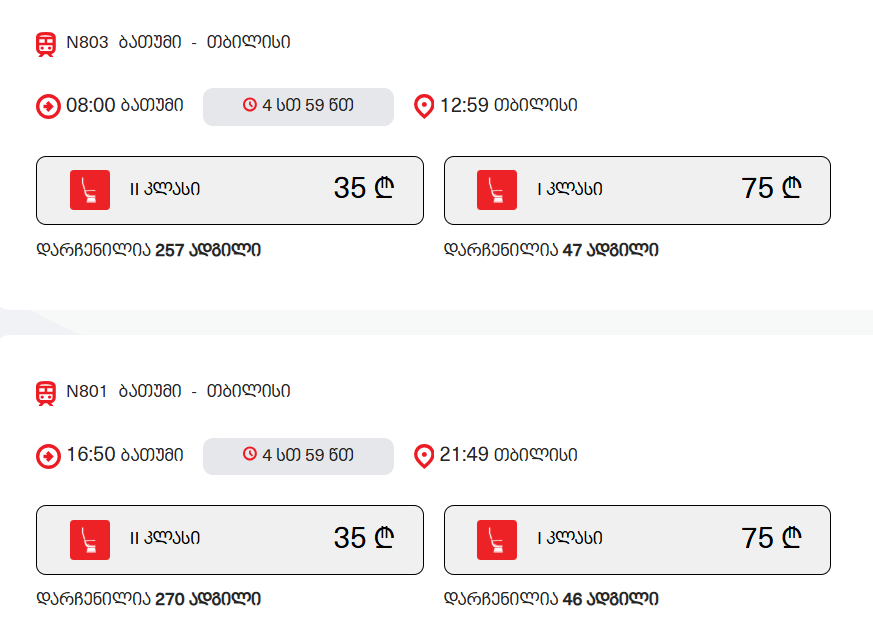Click the red train icon beside N803
Image resolution: width=873 pixels, height=644 pixels.
(x=46, y=44)
